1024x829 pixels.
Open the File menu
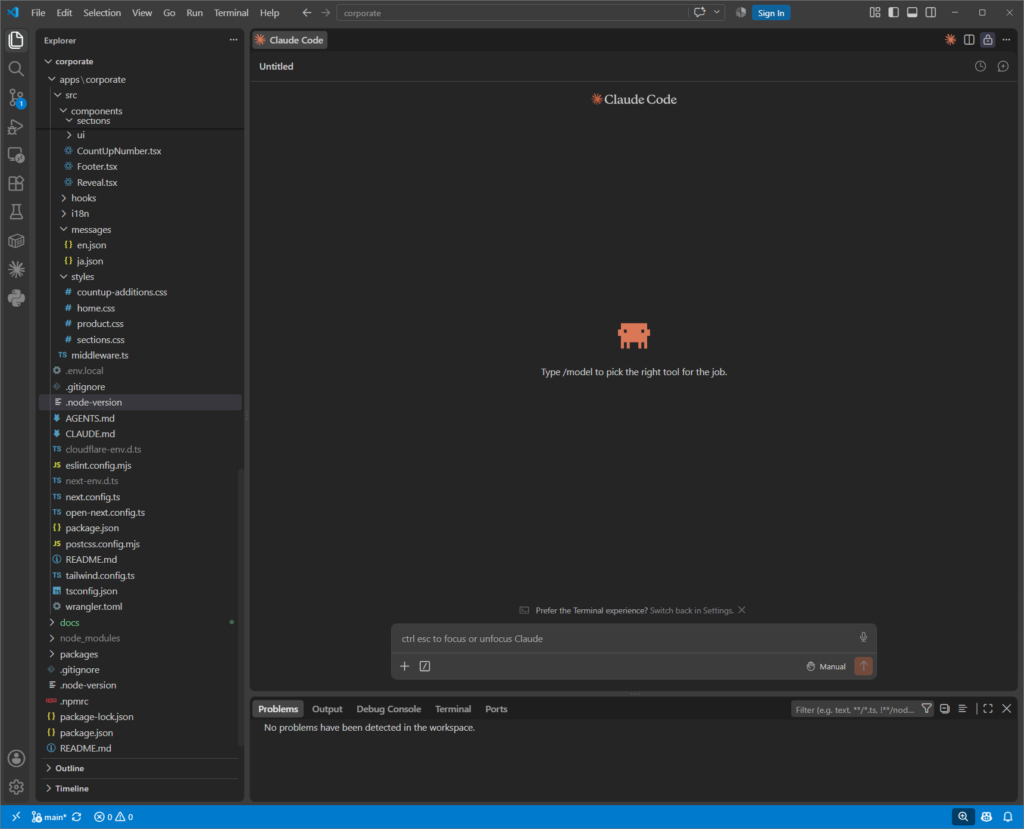click(x=38, y=12)
